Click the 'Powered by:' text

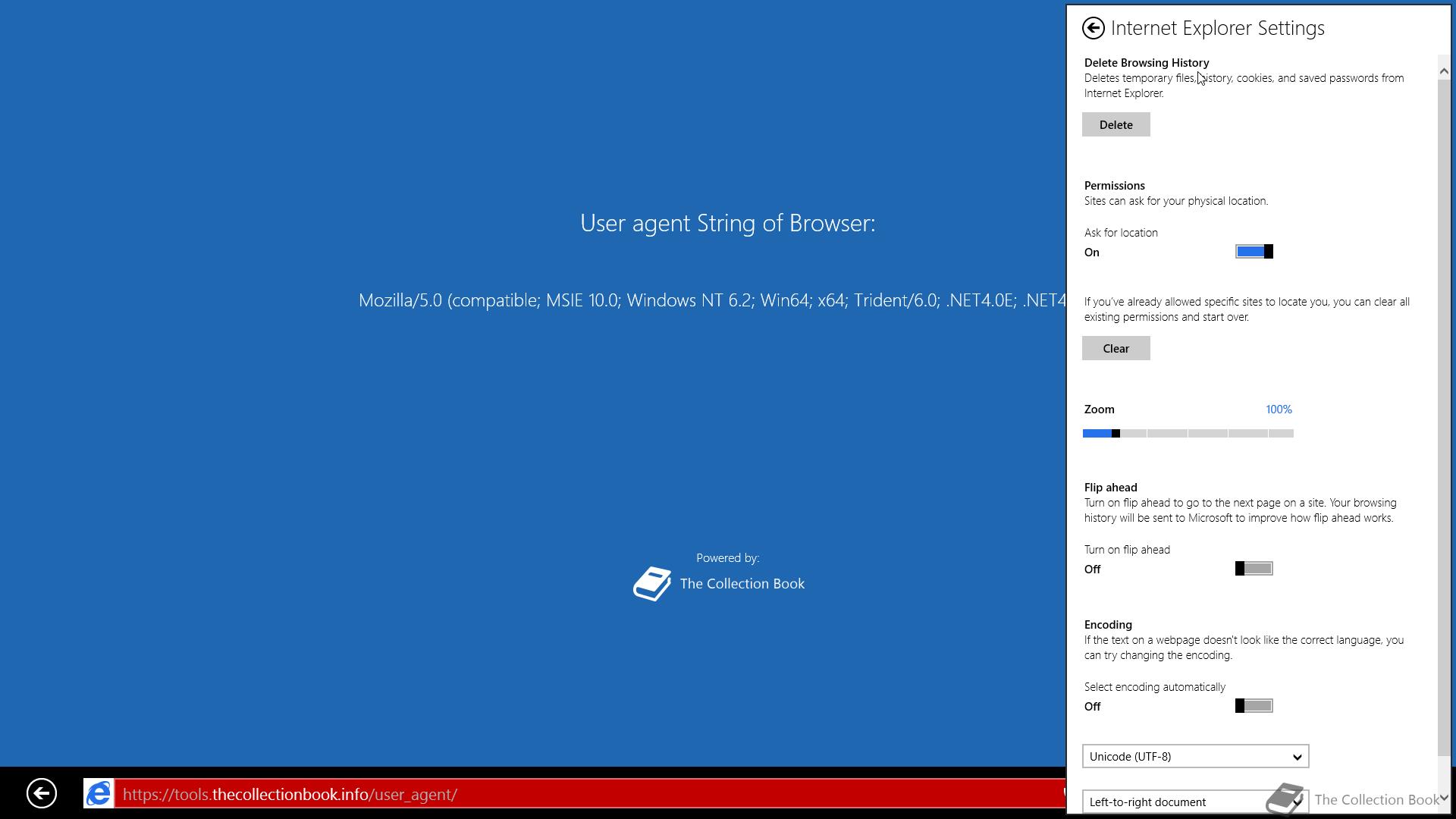click(728, 558)
